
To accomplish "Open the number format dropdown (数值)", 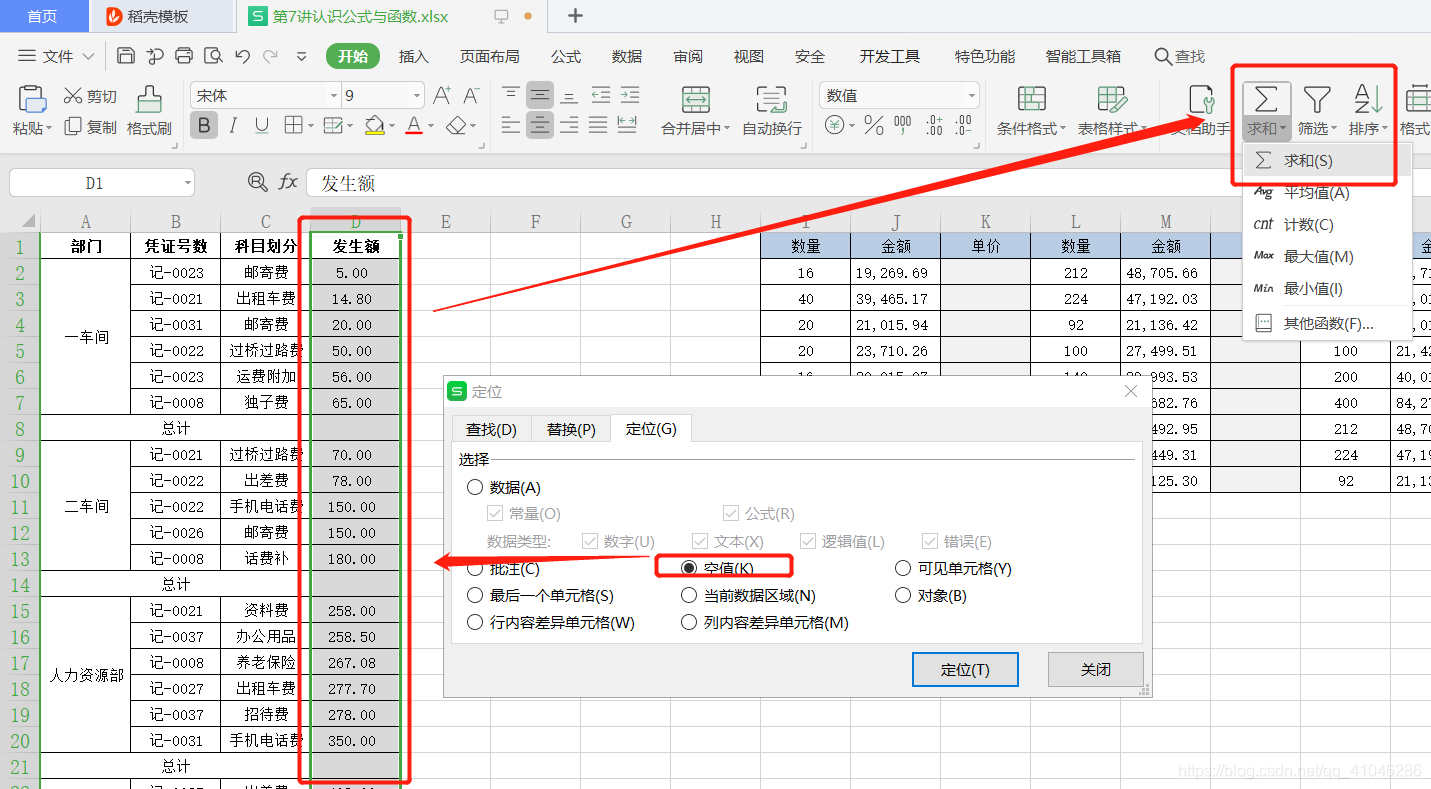I will click(x=971, y=96).
